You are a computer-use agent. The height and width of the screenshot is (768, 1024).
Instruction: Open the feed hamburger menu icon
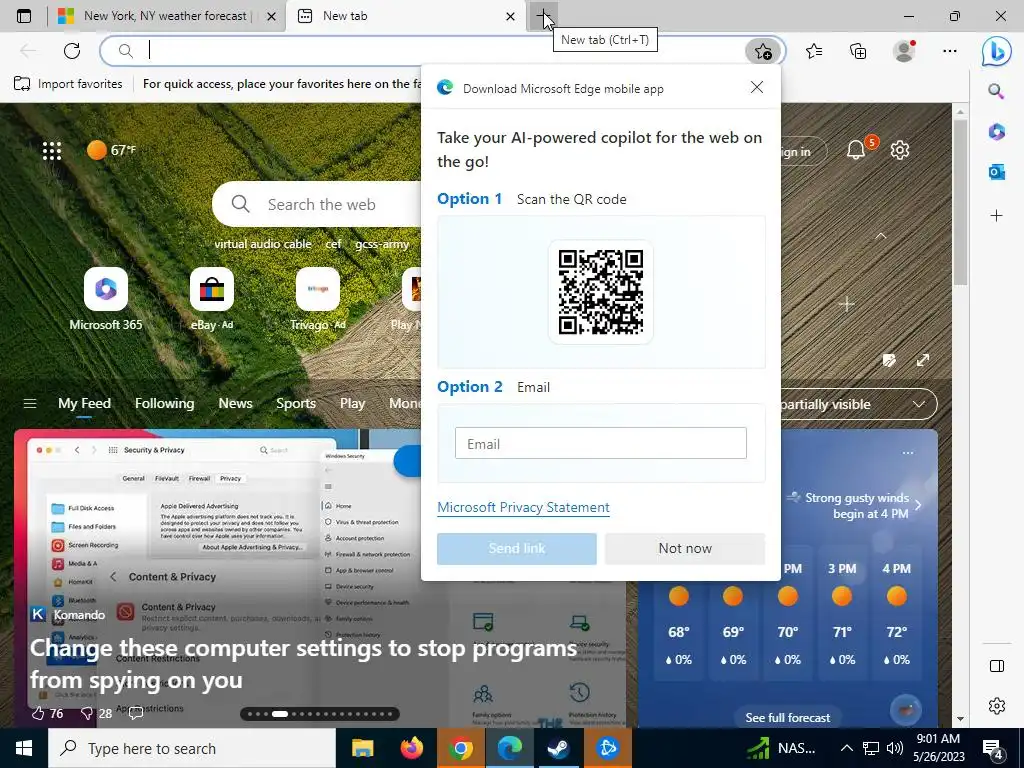point(29,404)
